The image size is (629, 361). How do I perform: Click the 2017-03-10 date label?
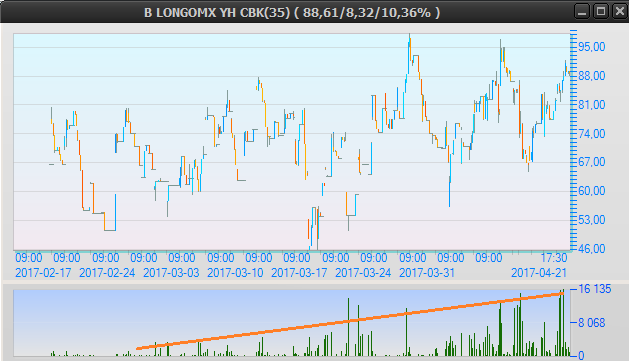pyautogui.click(x=235, y=273)
